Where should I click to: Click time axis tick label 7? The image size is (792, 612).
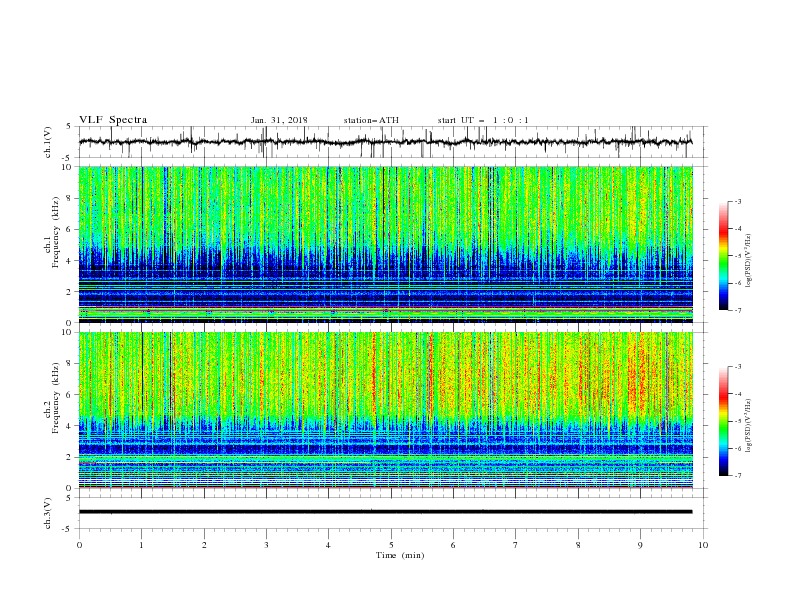516,545
